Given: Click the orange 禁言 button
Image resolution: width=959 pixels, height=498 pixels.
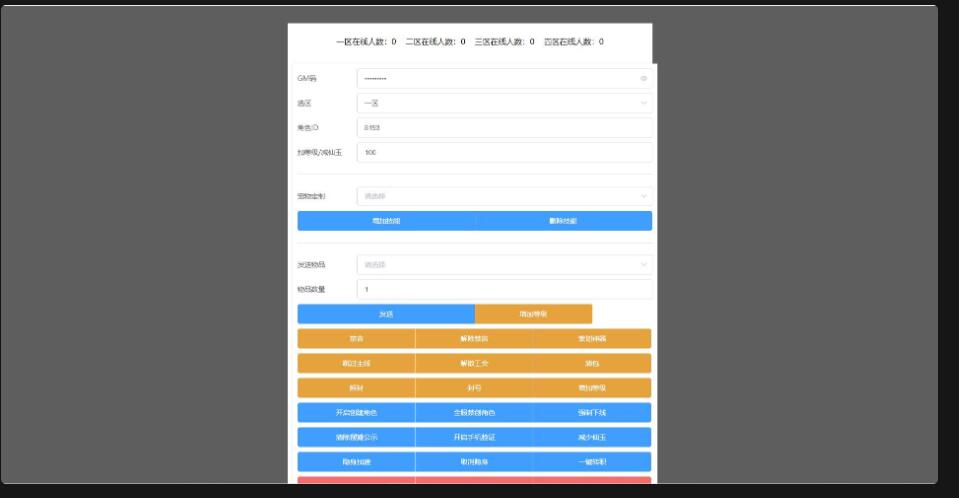Looking at the screenshot, I should point(356,339).
